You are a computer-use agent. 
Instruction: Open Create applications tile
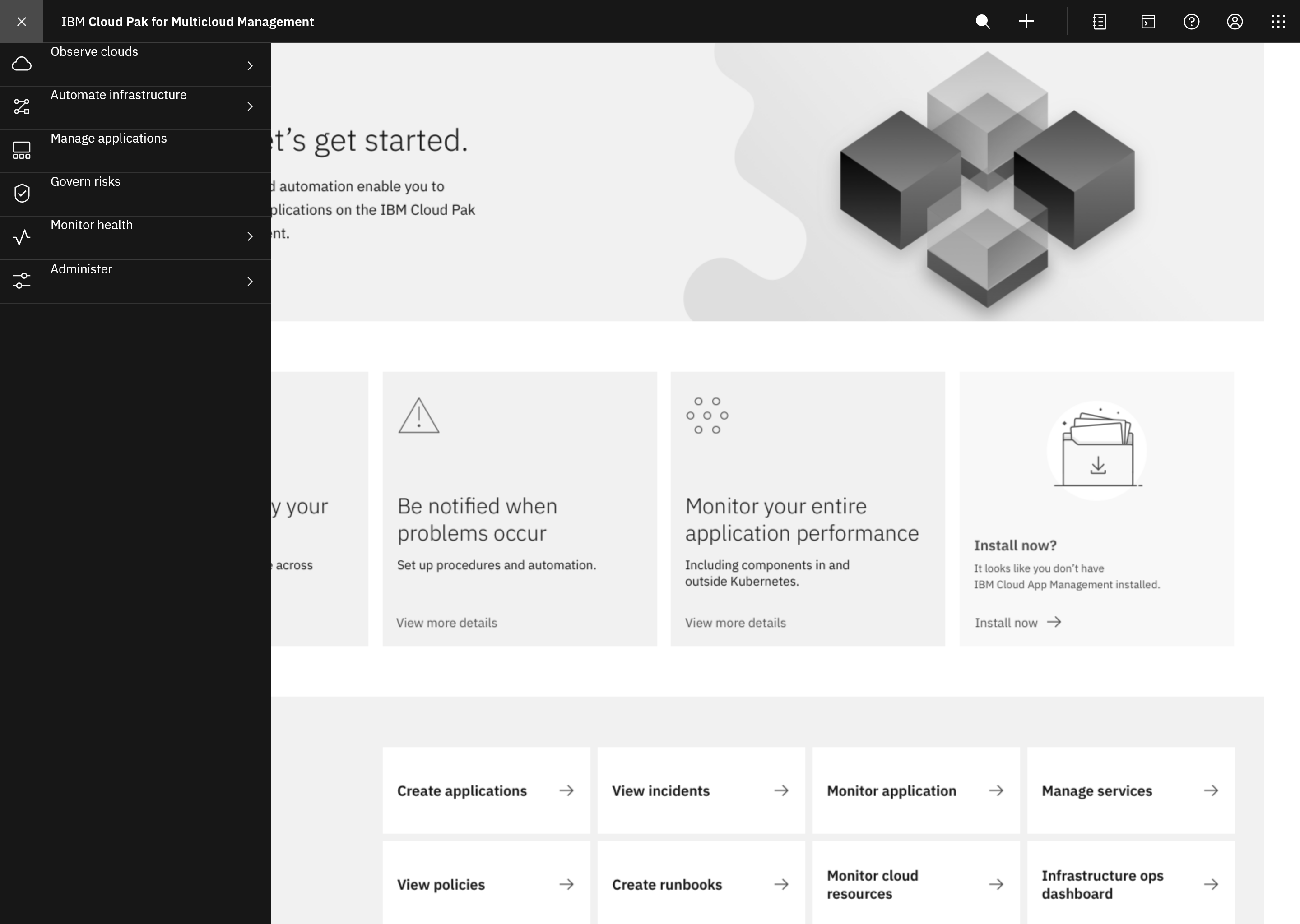pos(487,790)
